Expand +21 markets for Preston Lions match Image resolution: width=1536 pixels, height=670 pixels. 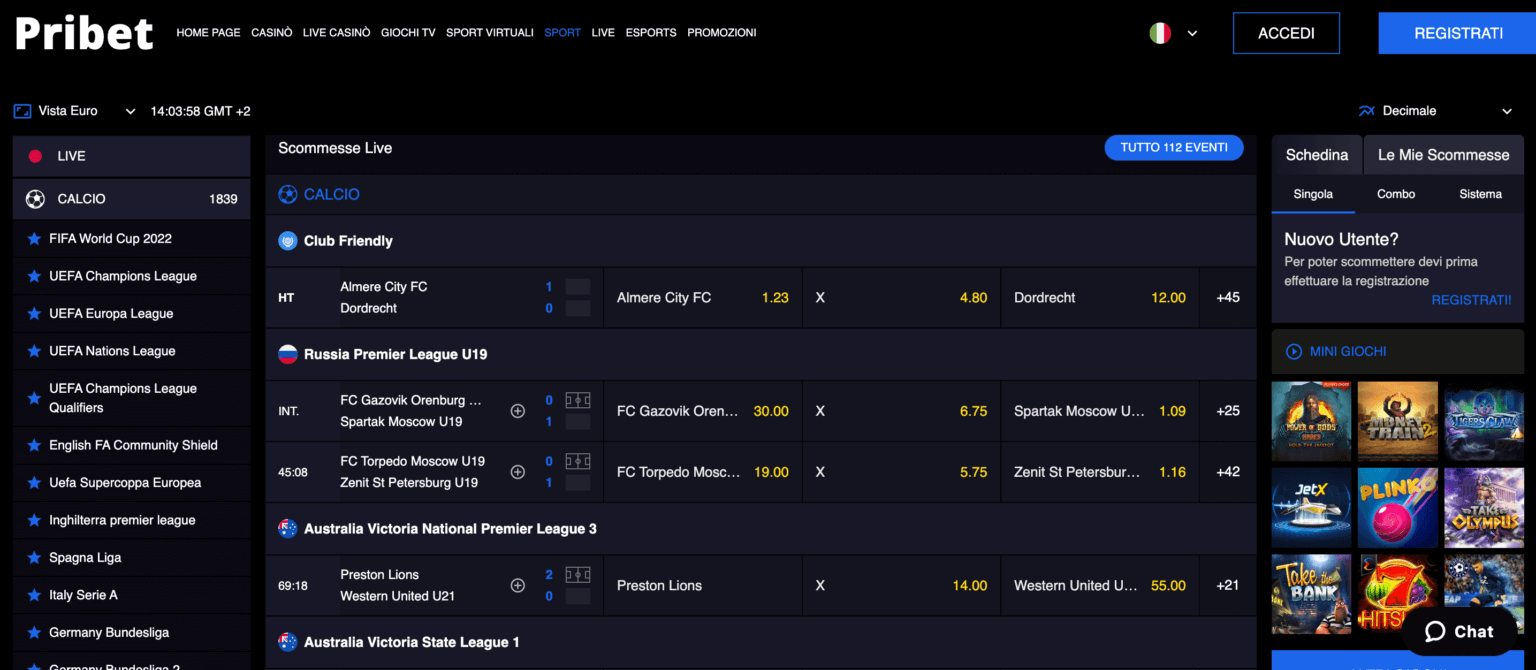coord(1228,586)
